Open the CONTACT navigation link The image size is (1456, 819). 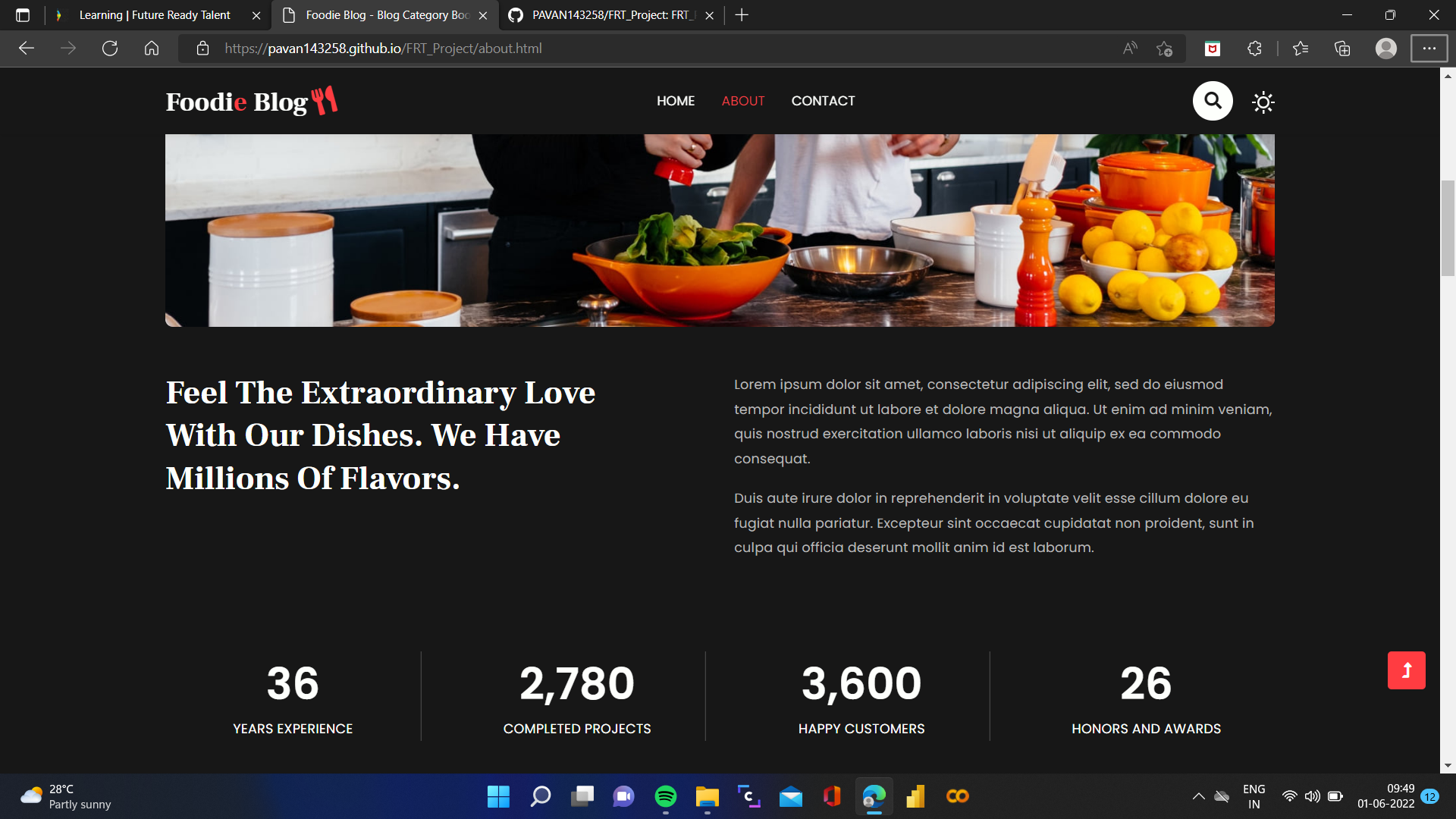point(823,101)
